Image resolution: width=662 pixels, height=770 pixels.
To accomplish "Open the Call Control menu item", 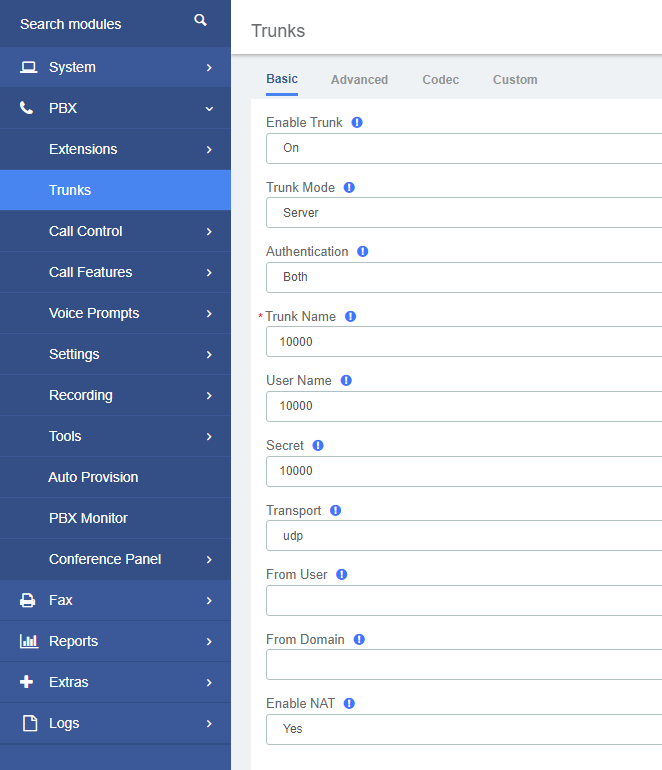I will pos(115,231).
